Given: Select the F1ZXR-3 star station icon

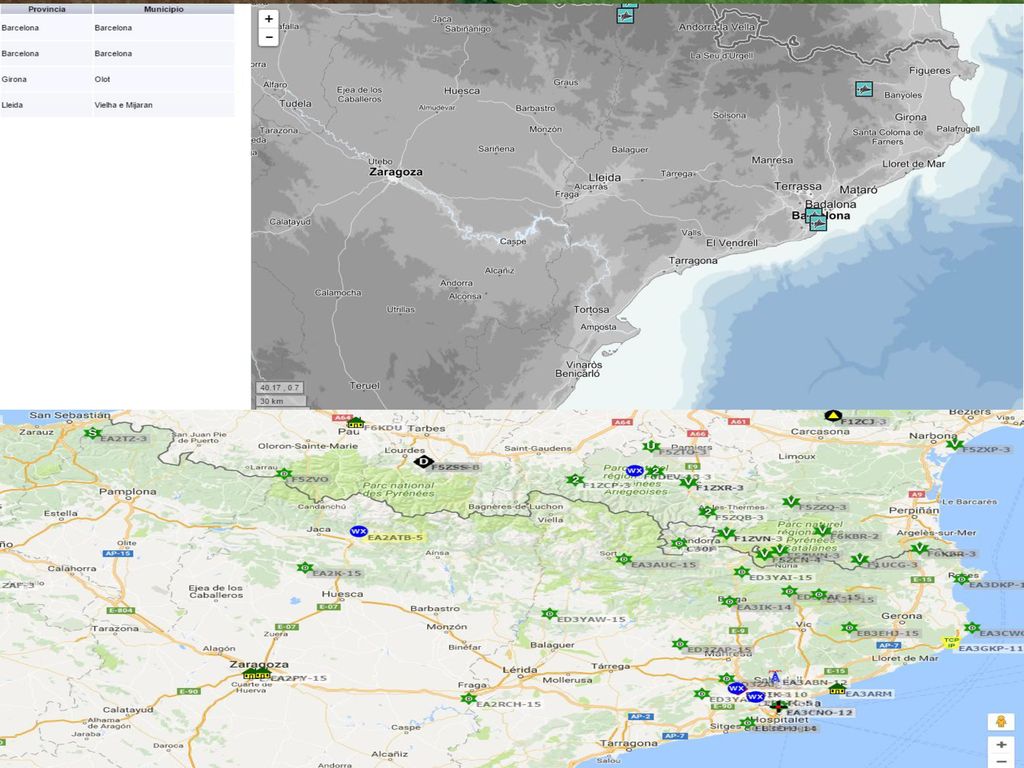Looking at the screenshot, I should [x=688, y=483].
